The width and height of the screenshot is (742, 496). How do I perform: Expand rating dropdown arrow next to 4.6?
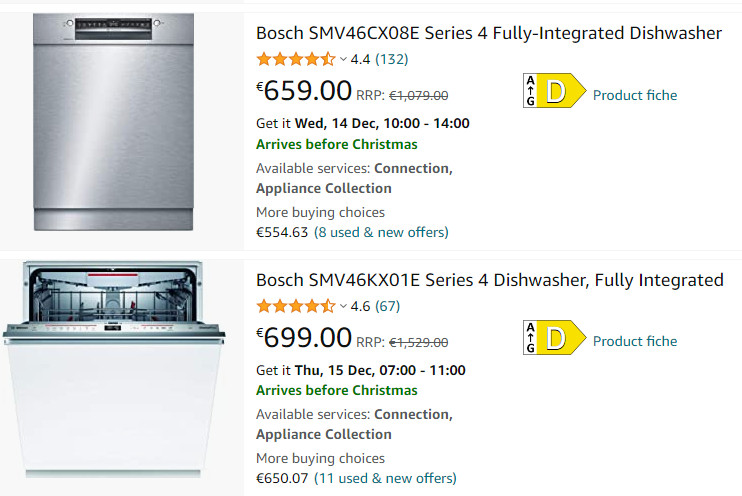coord(344,306)
